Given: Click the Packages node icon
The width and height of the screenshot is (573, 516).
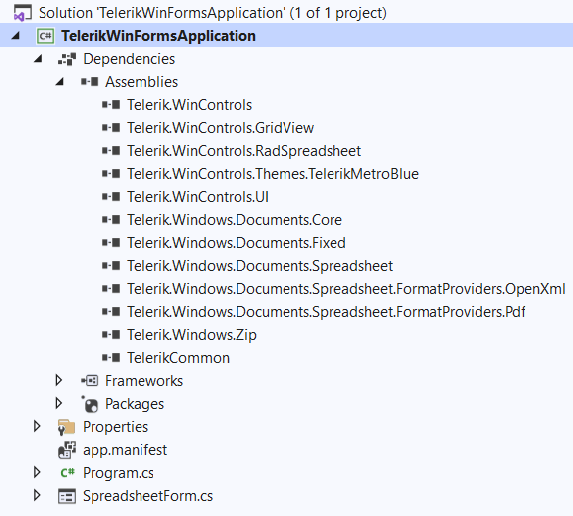Looking at the screenshot, I should pos(90,404).
